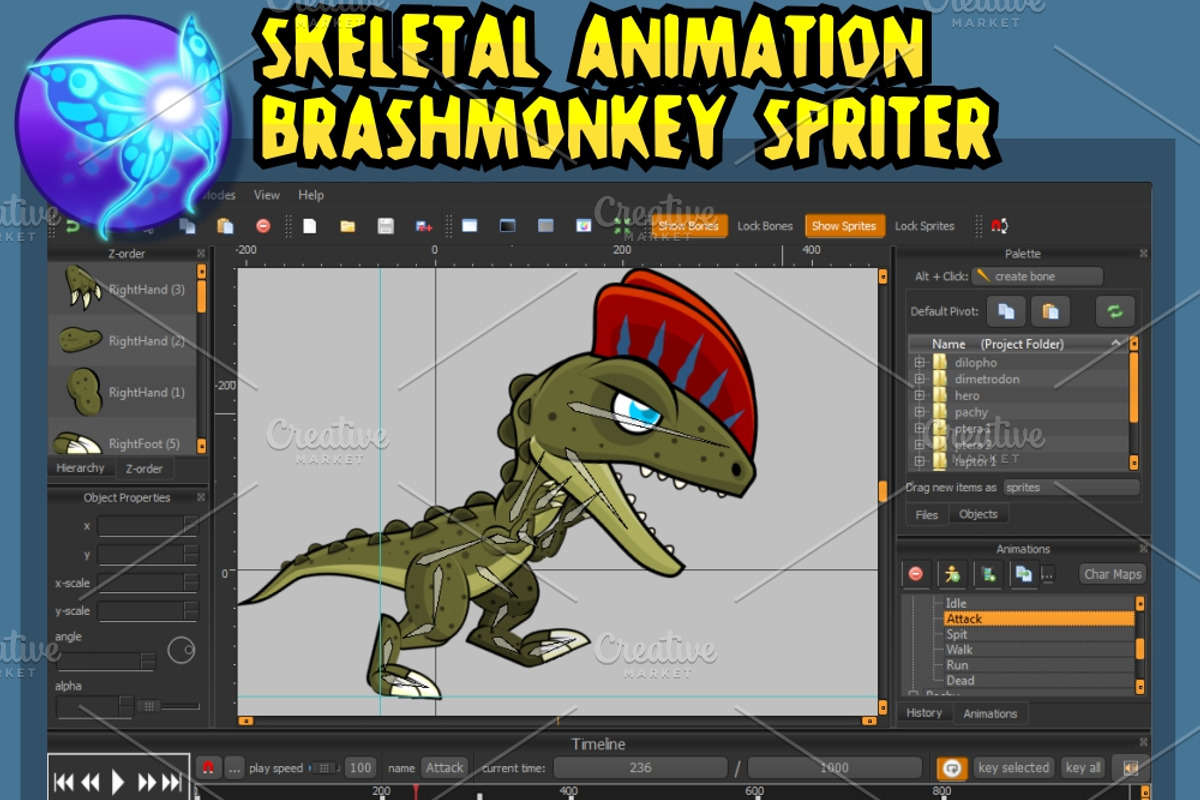Click the copy icon in top toolbar
Viewport: 1200px width, 800px height.
coord(187,226)
